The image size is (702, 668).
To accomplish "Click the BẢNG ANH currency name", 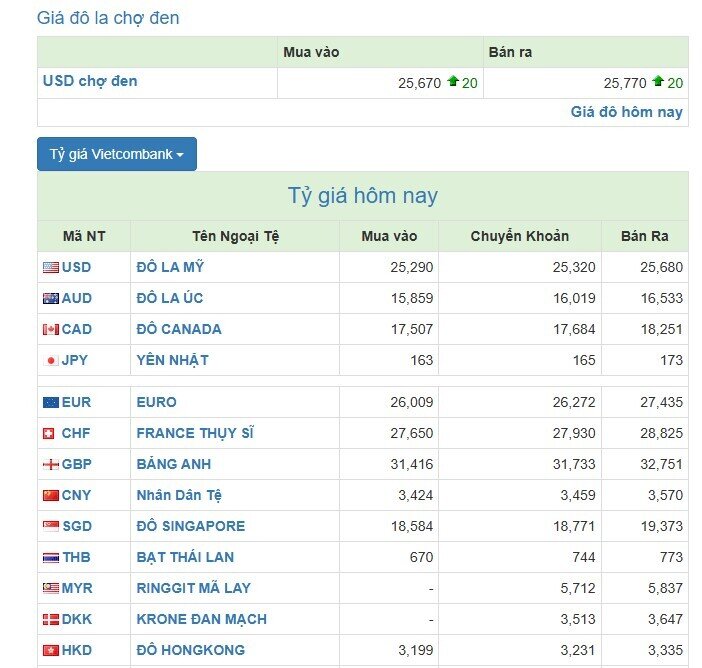I will [174, 464].
